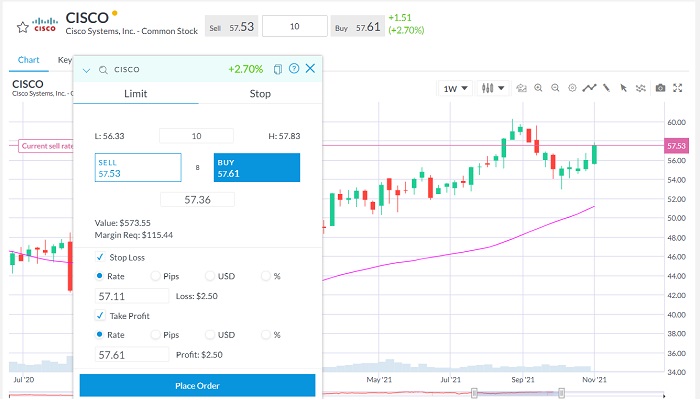Select the pencil drawing tool
This screenshot has height=400, width=700.
[606, 88]
